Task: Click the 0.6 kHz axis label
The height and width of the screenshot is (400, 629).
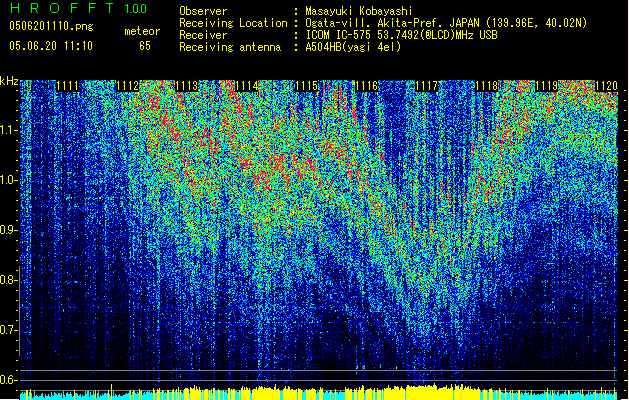Action: [x=9, y=380]
